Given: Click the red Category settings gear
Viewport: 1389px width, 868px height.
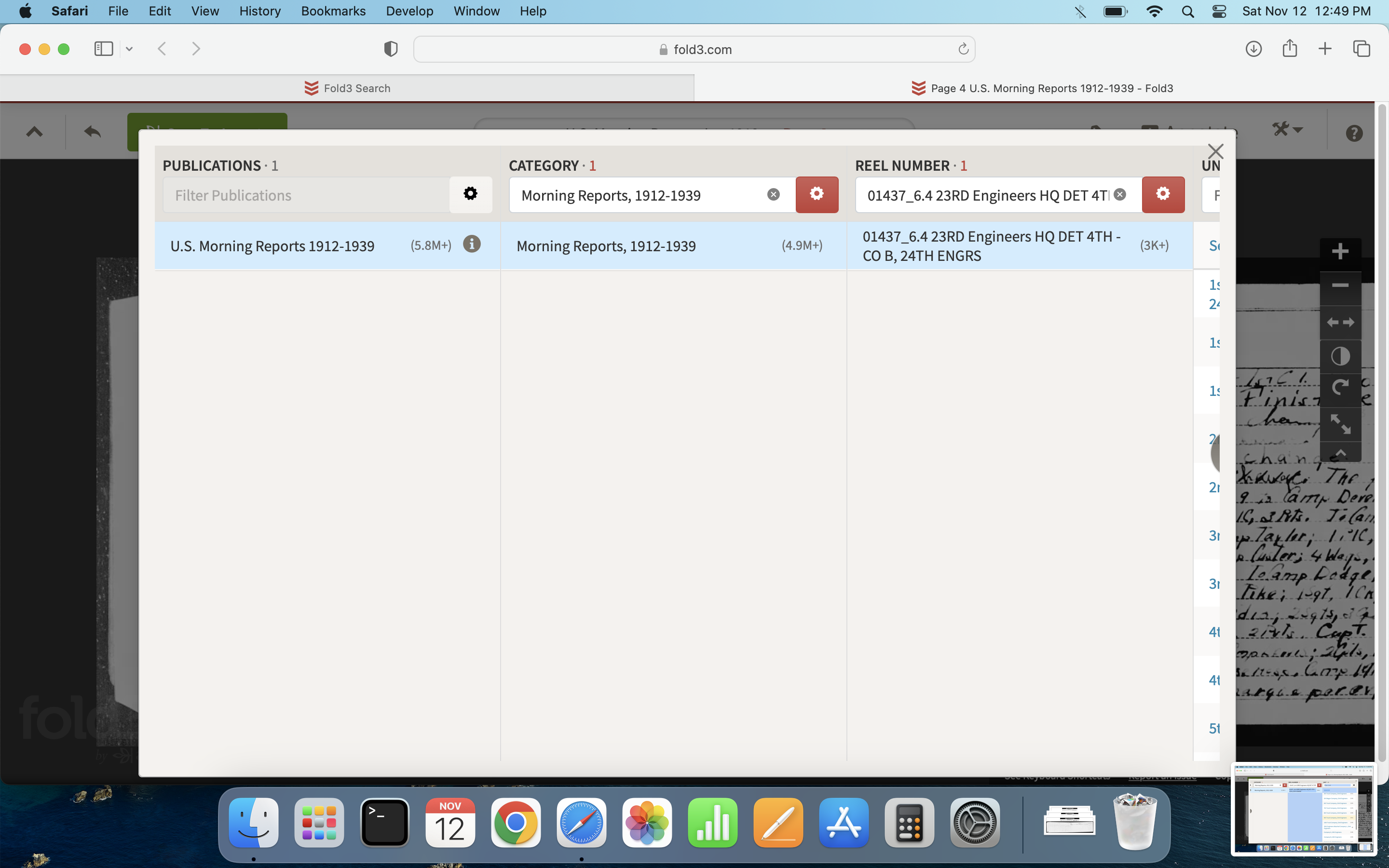Looking at the screenshot, I should coord(816,195).
